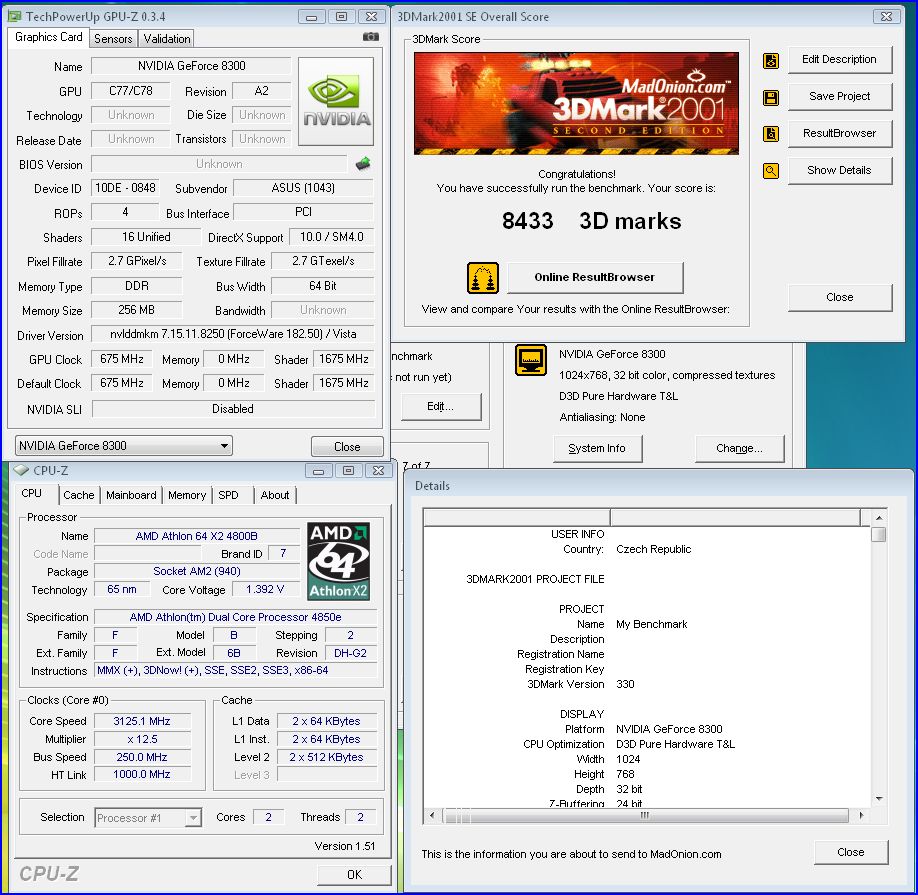
Task: Click the Specification field in CPU-Z
Action: tap(235, 617)
